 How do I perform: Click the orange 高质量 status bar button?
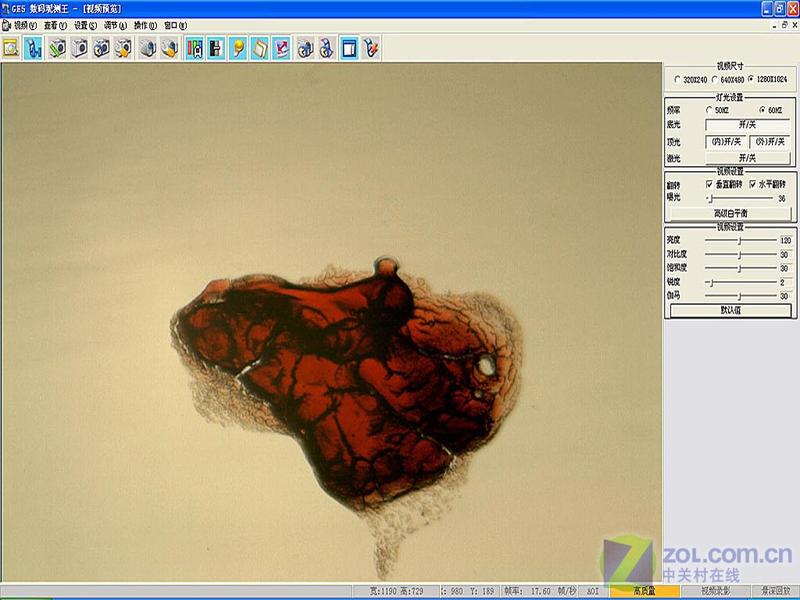[644, 591]
